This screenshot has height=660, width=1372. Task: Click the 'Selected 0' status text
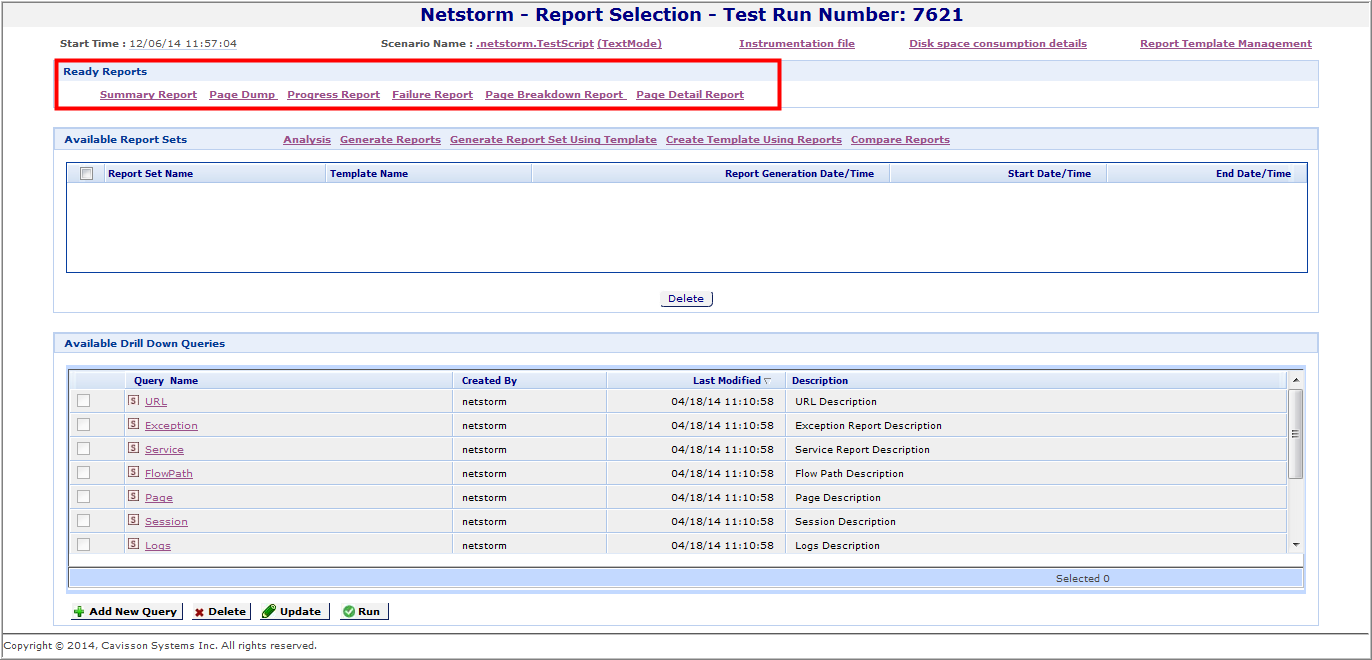[1082, 579]
